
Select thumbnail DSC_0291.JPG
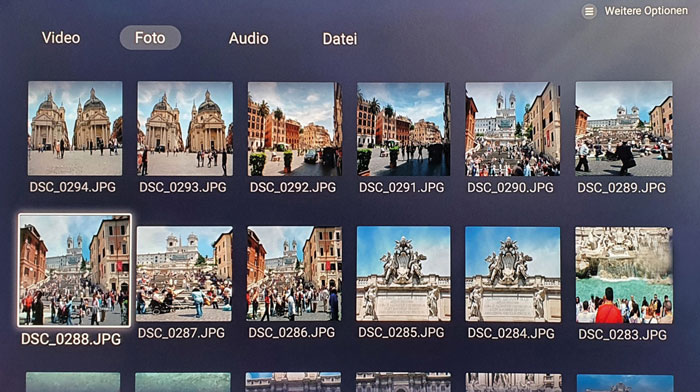[404, 129]
